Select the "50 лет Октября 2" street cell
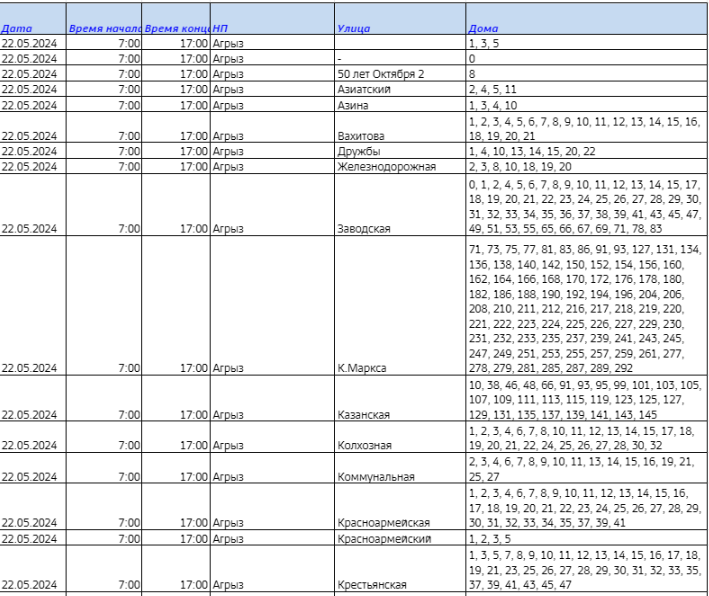The image size is (709, 596). click(381, 73)
